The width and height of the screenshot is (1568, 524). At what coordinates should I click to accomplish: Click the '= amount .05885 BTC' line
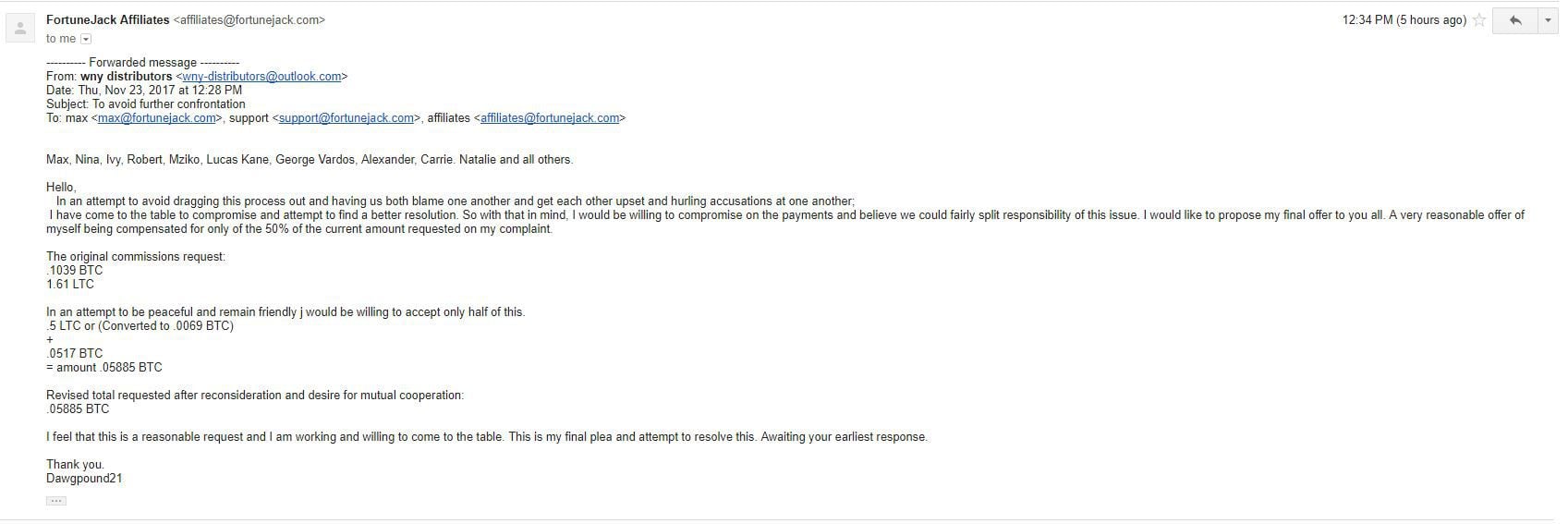coord(104,368)
